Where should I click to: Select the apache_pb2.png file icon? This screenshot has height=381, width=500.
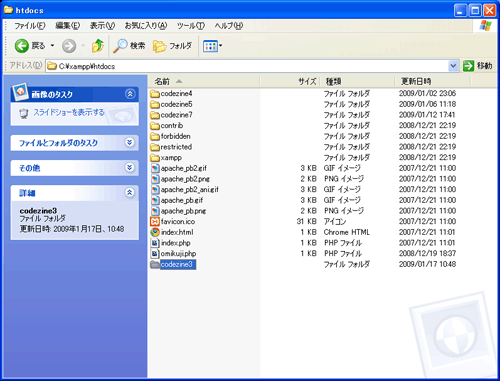pyautogui.click(x=155, y=179)
